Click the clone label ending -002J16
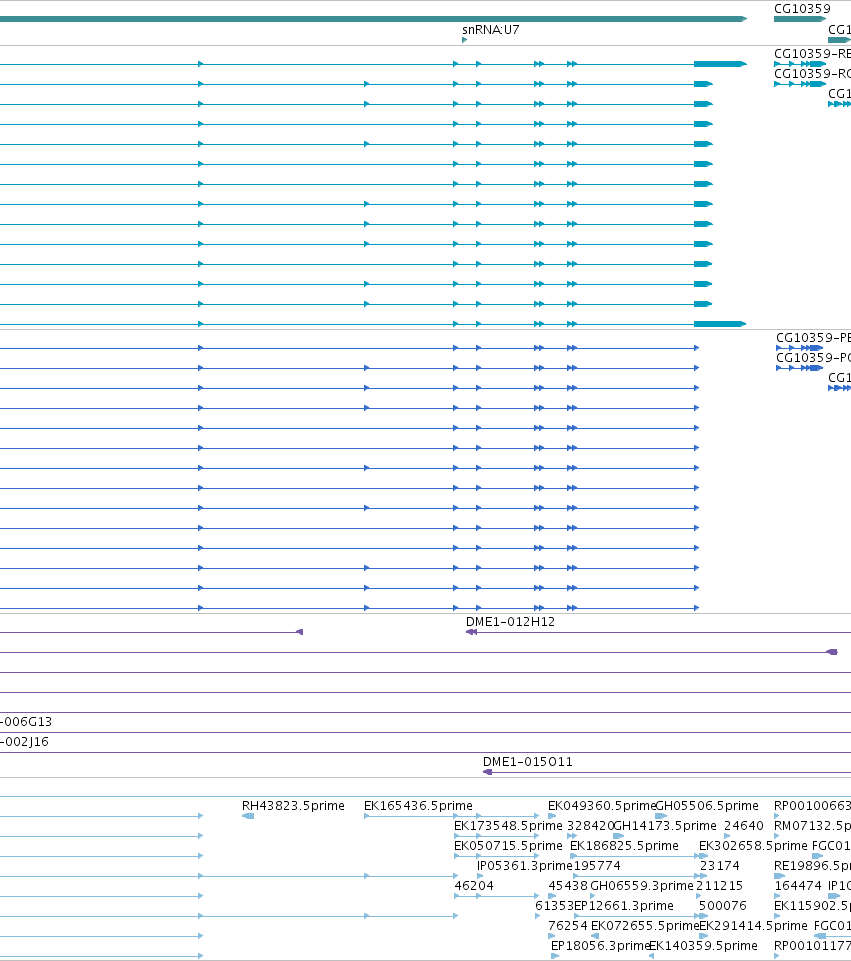 click(24, 742)
